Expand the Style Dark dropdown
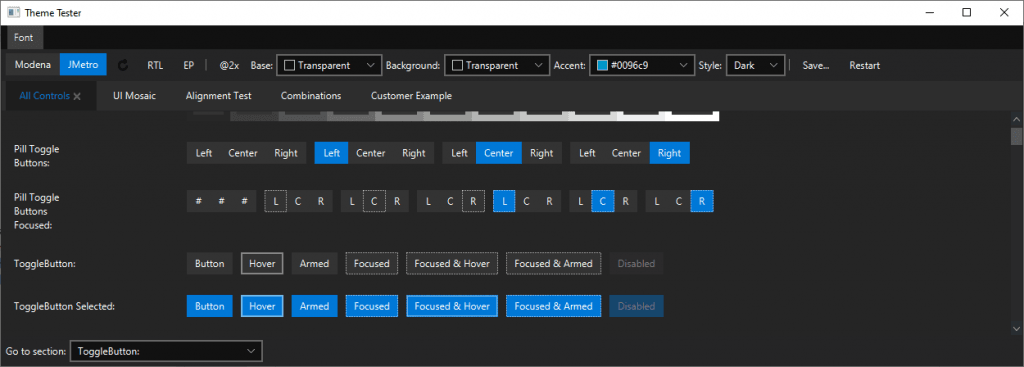Image resolution: width=1024 pixels, height=367 pixels. tap(755, 65)
